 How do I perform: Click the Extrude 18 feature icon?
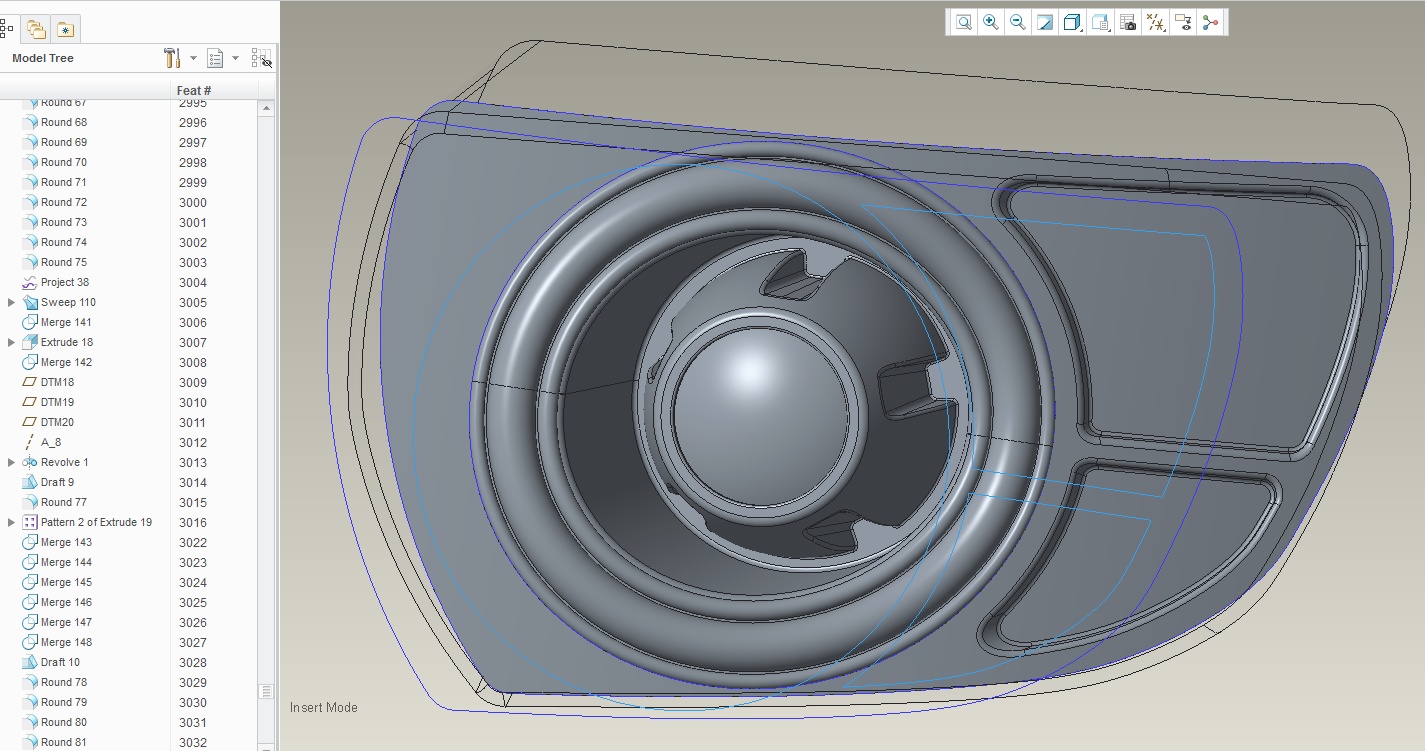click(x=29, y=342)
